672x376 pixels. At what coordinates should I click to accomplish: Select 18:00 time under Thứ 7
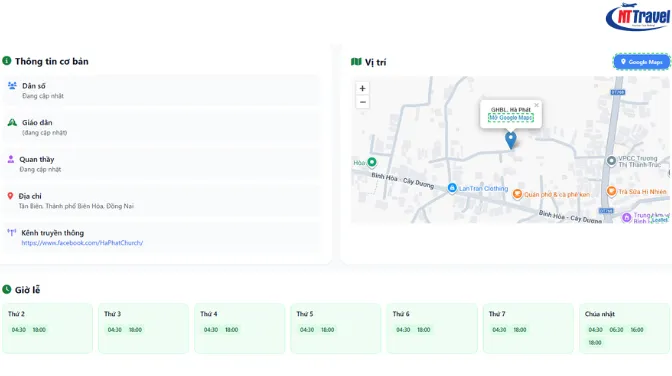coord(520,330)
